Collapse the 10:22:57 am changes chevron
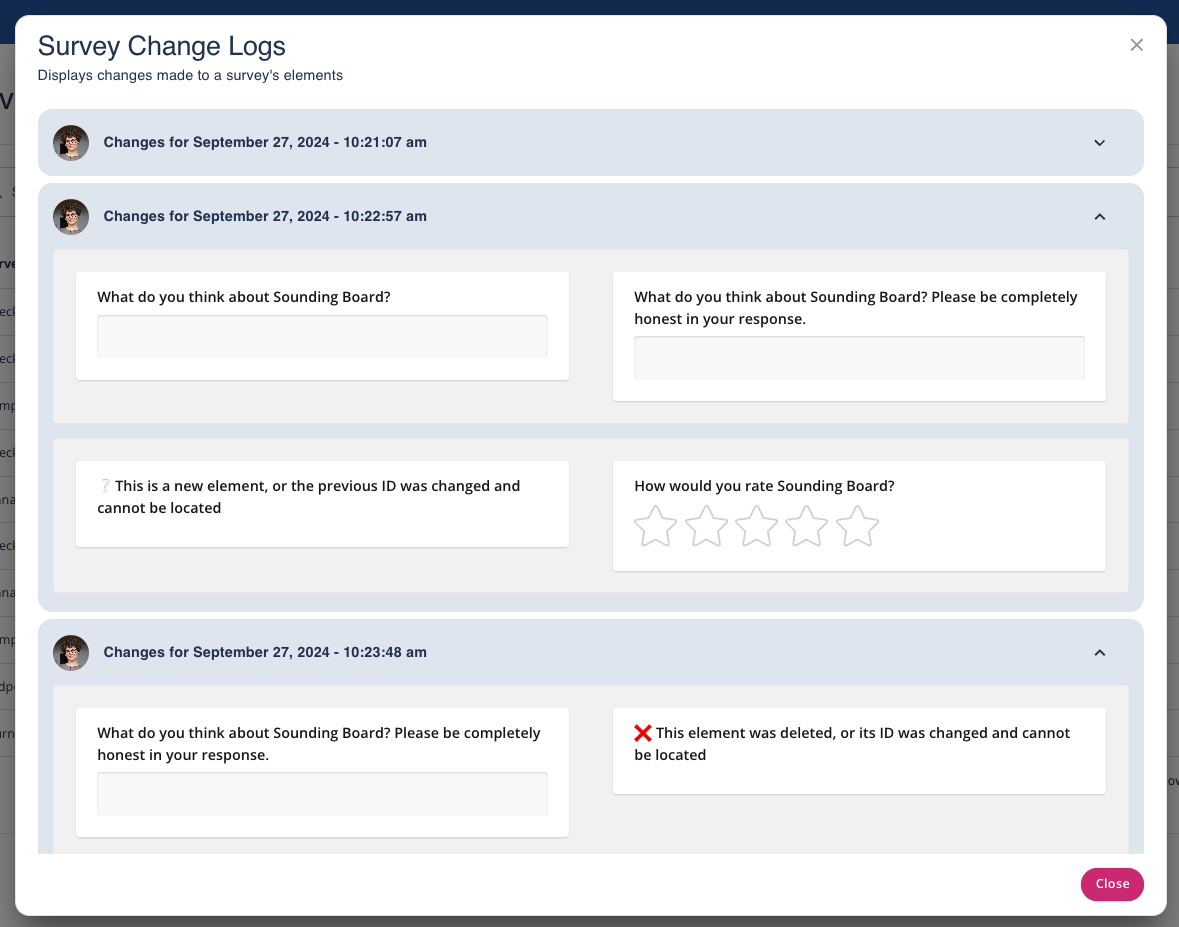The width and height of the screenshot is (1179, 927). tap(1099, 217)
